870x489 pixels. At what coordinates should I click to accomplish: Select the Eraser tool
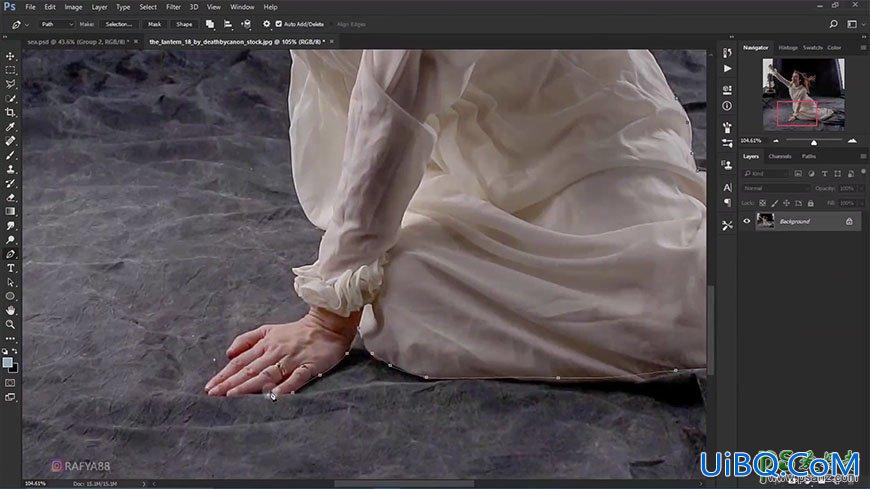coord(10,198)
